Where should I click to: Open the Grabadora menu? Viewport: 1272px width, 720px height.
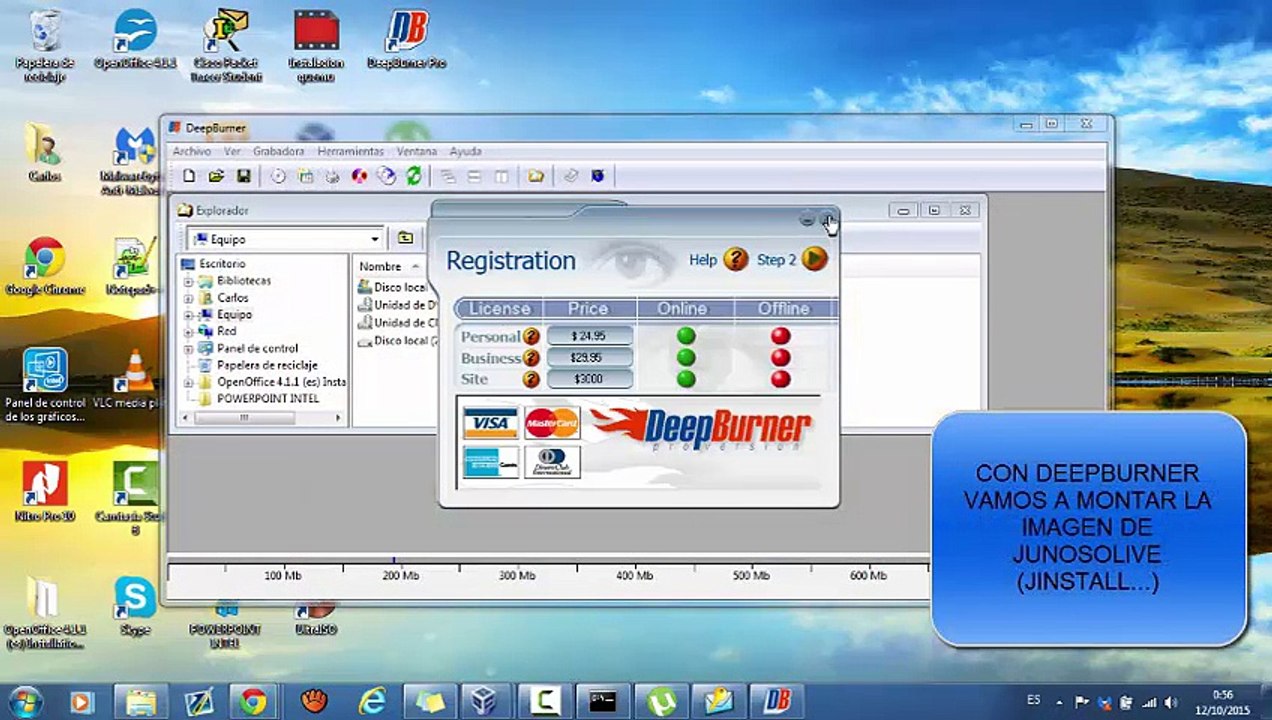[278, 151]
